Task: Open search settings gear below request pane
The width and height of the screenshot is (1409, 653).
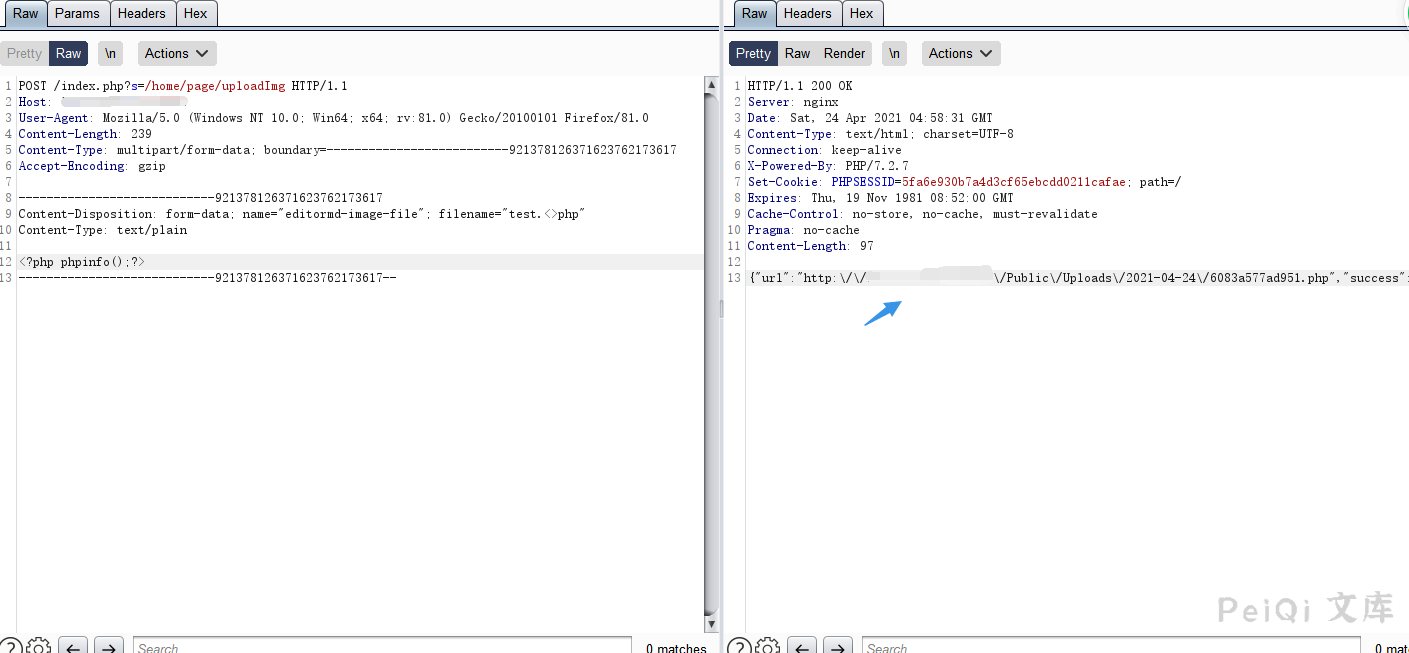Action: pyautogui.click(x=38, y=646)
